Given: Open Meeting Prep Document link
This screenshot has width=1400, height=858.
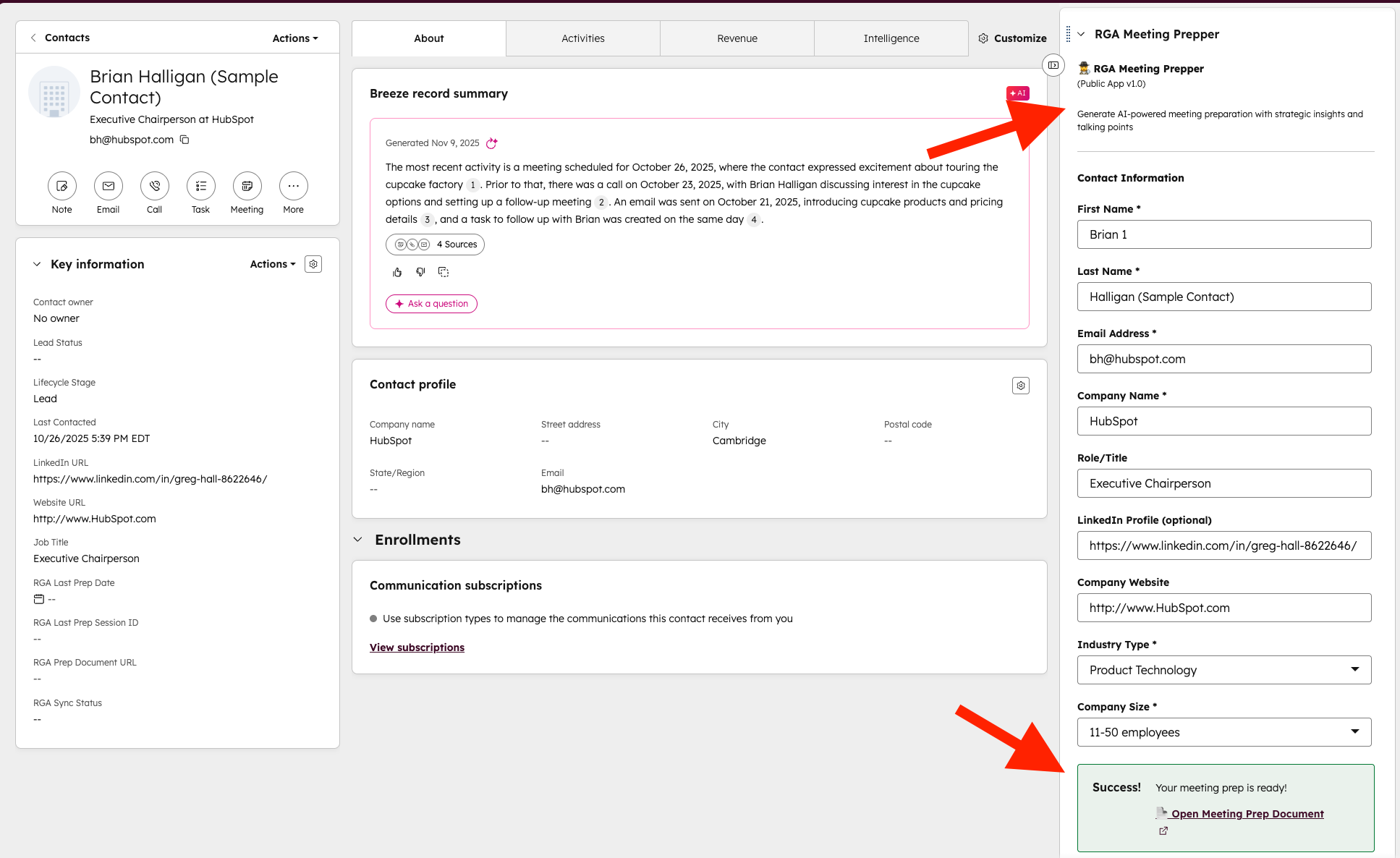Looking at the screenshot, I should click(x=1246, y=813).
